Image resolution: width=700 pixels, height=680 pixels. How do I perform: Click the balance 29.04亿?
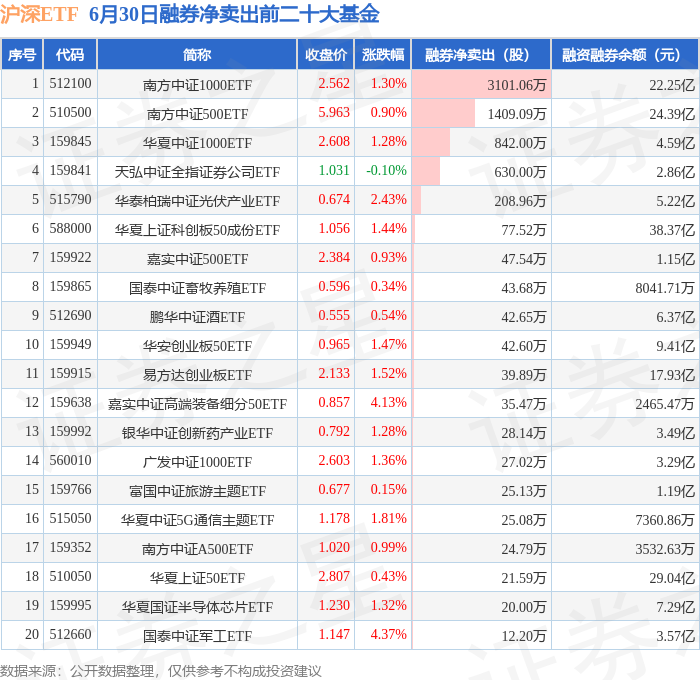(672, 578)
